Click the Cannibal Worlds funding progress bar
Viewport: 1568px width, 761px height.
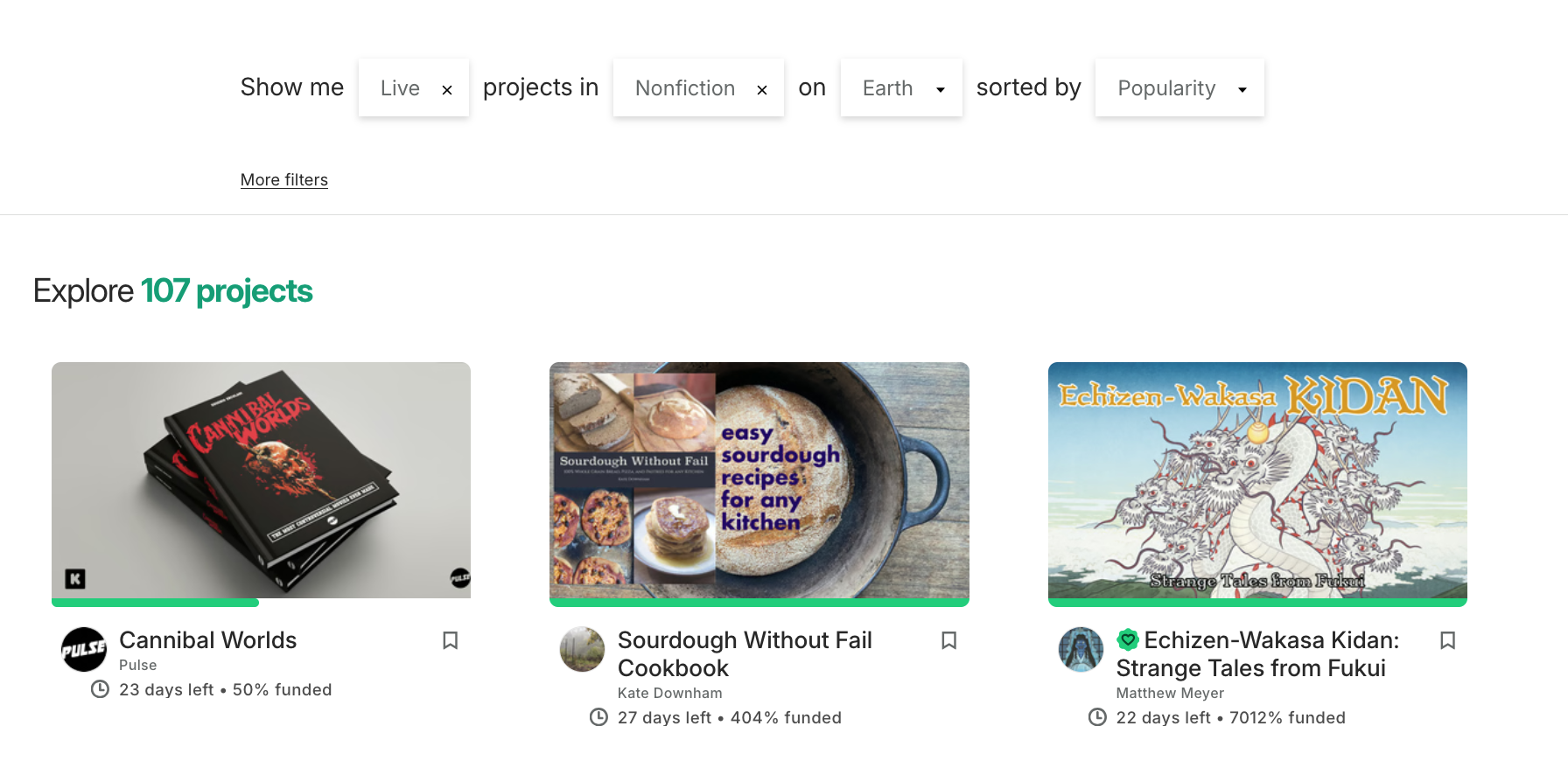coord(156,603)
